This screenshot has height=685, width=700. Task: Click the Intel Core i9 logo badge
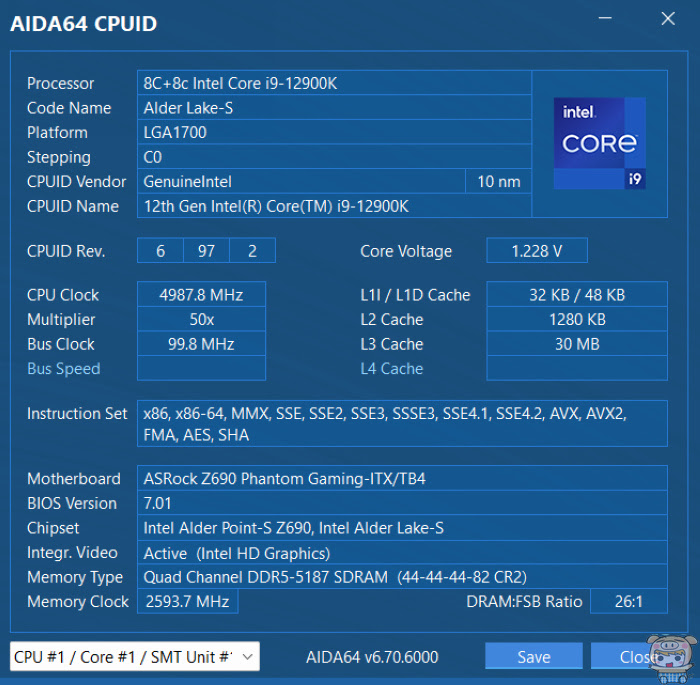tap(600, 143)
